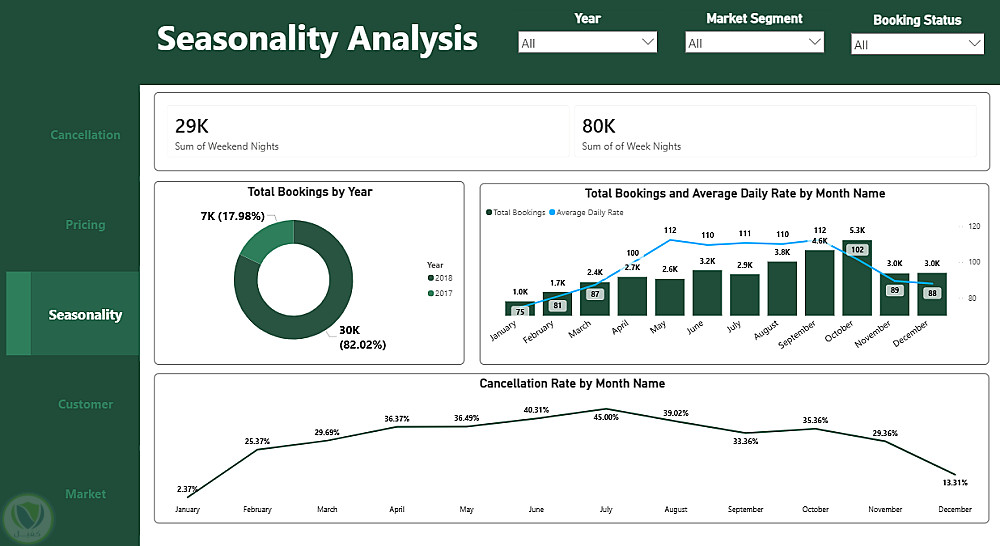Click the 36.37% April cancellation label

point(397,419)
